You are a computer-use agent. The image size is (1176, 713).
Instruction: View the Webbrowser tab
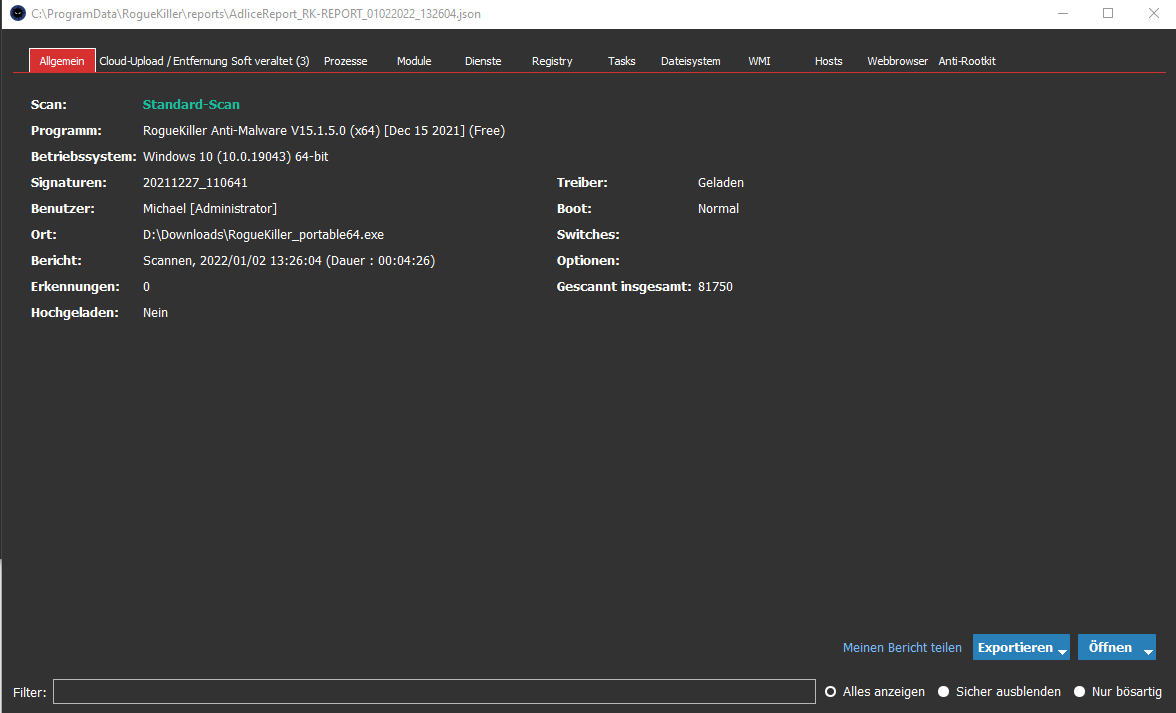[x=898, y=61]
